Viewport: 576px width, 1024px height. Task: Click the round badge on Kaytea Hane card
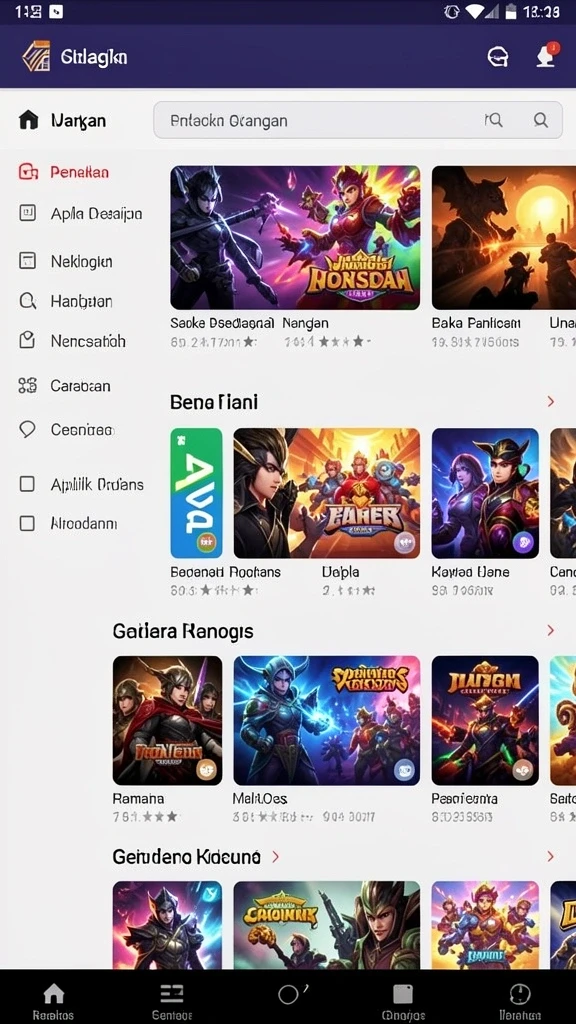pos(523,542)
